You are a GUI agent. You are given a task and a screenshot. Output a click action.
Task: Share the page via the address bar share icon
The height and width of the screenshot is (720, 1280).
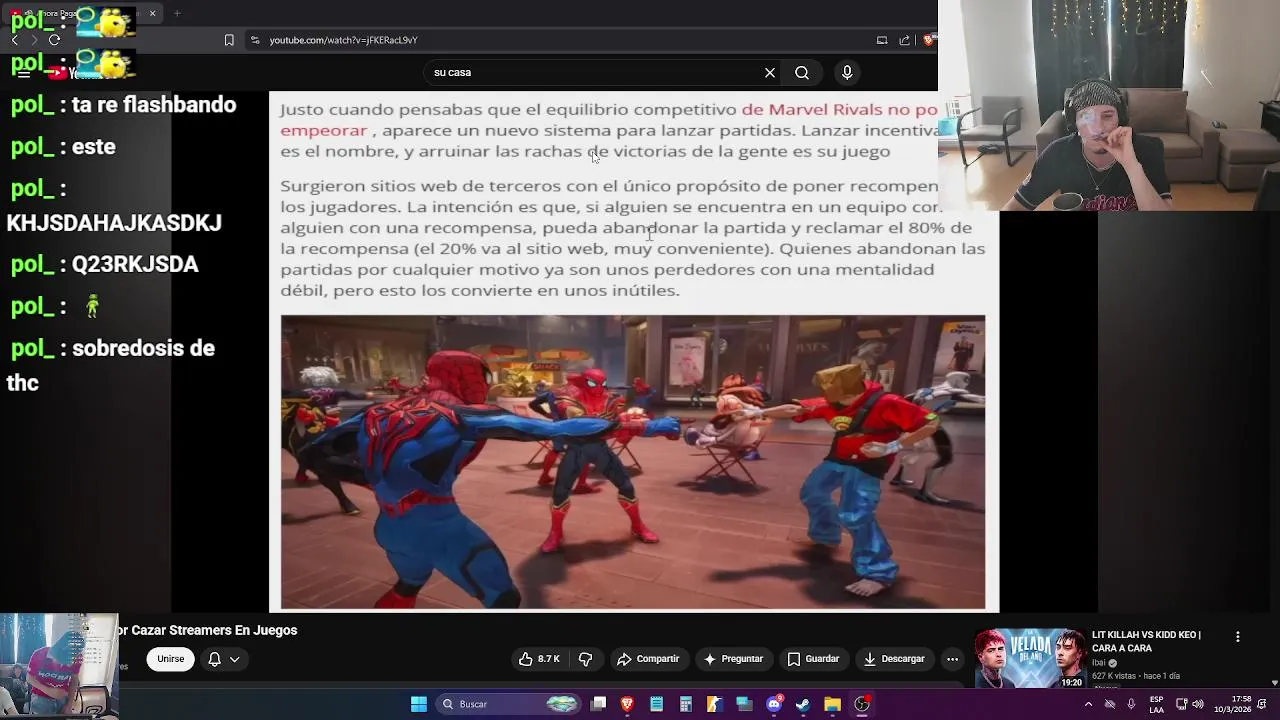pos(905,40)
